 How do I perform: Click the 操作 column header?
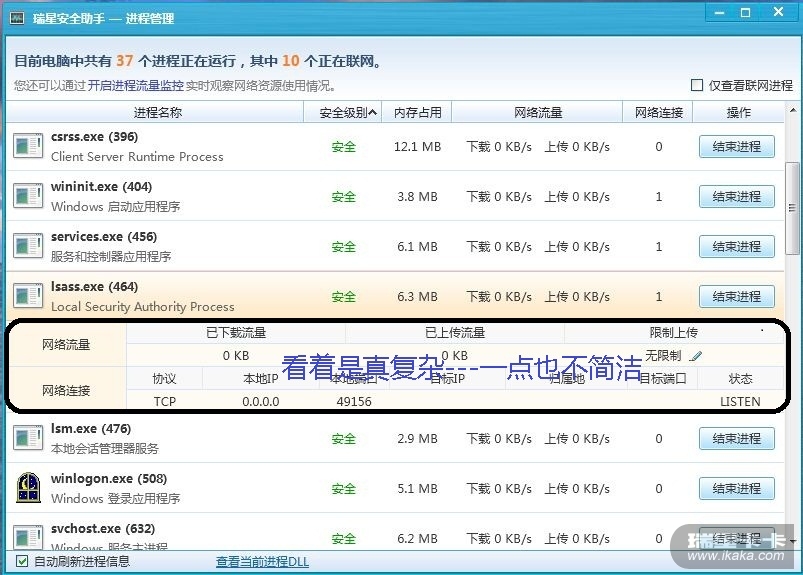pos(738,113)
